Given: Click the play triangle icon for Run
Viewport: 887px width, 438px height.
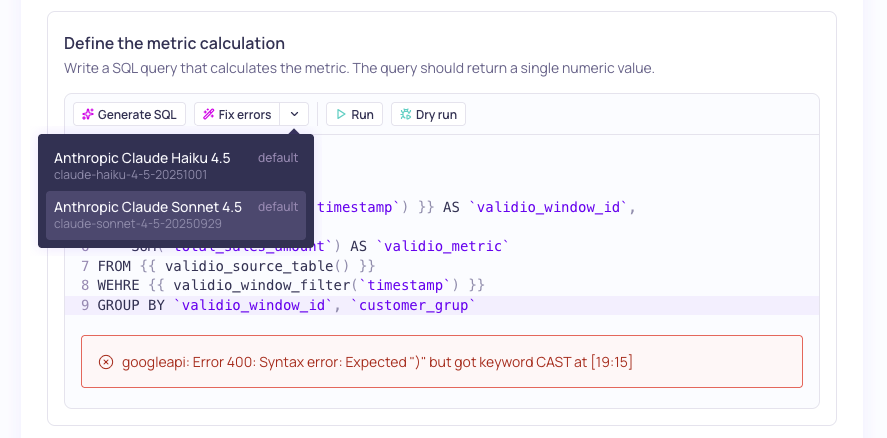Looking at the screenshot, I should (340, 115).
